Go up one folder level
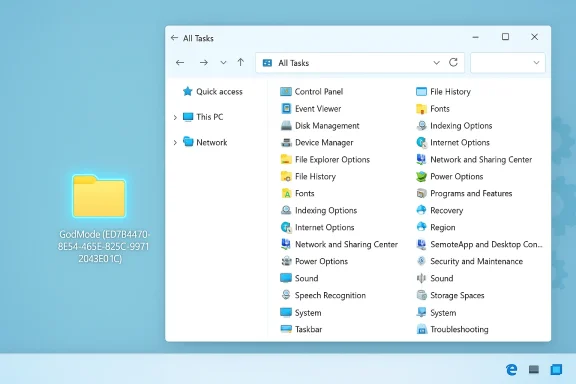The height and width of the screenshot is (384, 576). point(241,62)
